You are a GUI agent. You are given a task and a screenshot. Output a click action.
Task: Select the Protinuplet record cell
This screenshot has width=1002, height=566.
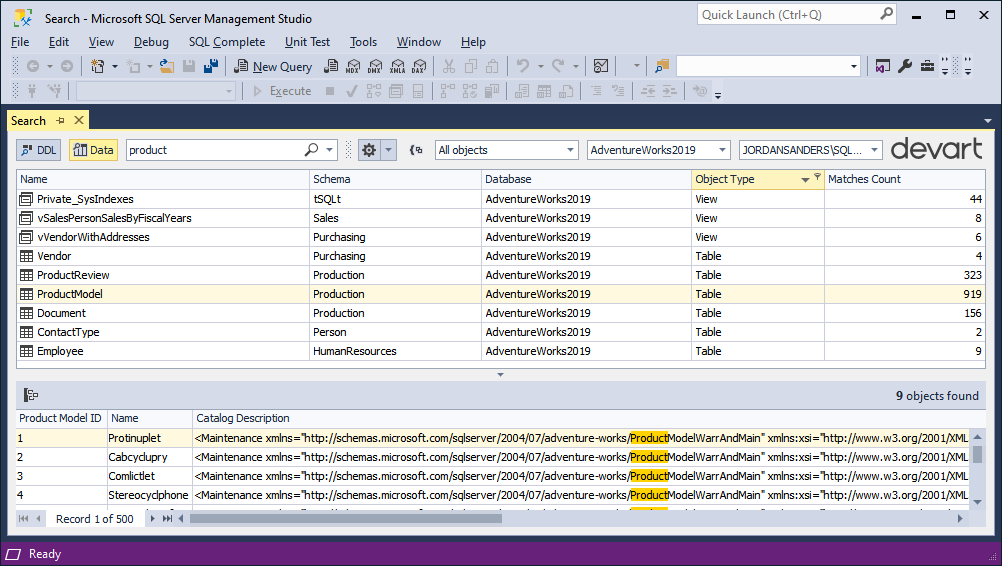149,438
